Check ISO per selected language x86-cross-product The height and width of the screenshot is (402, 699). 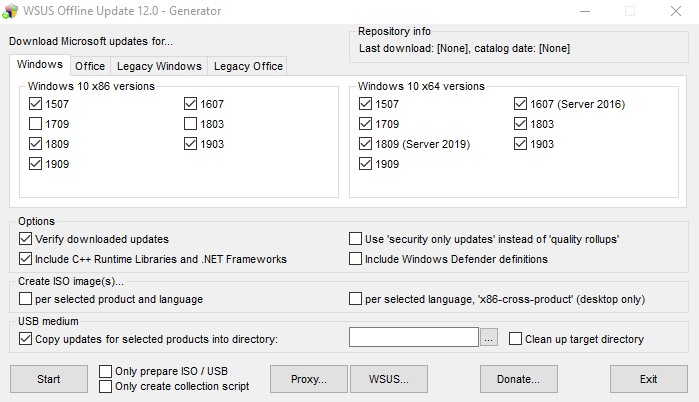(355, 299)
